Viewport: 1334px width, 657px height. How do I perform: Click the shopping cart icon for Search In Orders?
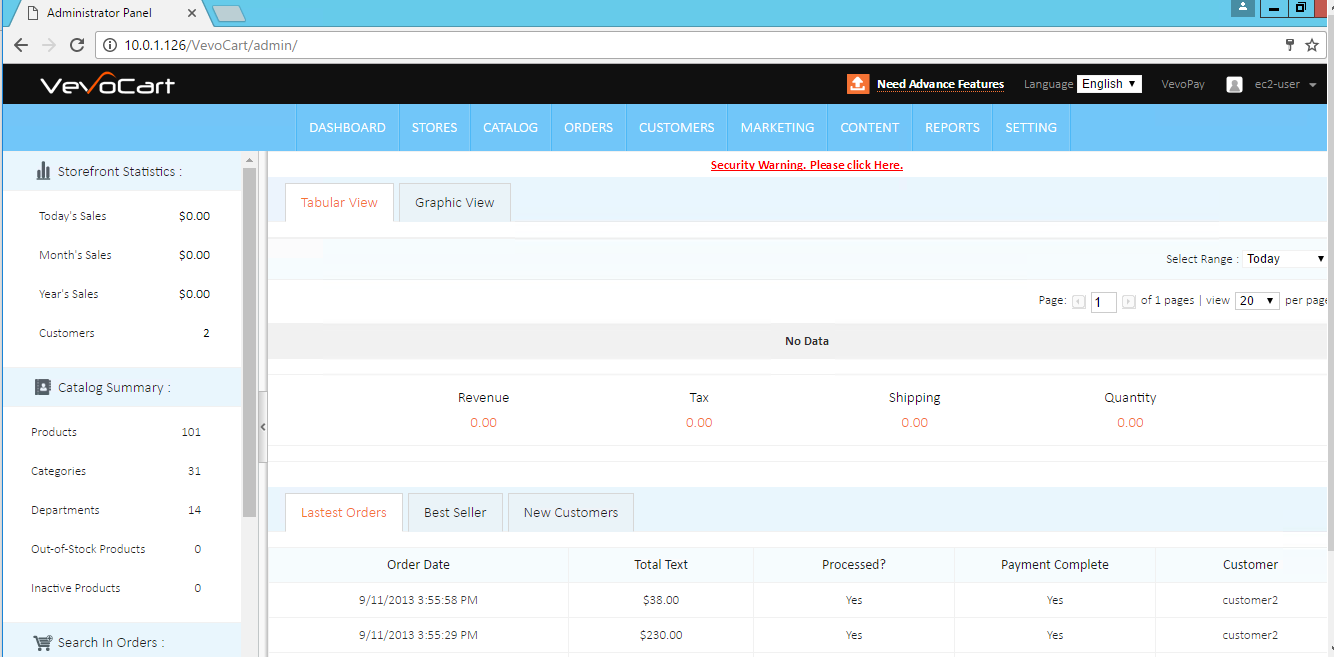(42, 642)
